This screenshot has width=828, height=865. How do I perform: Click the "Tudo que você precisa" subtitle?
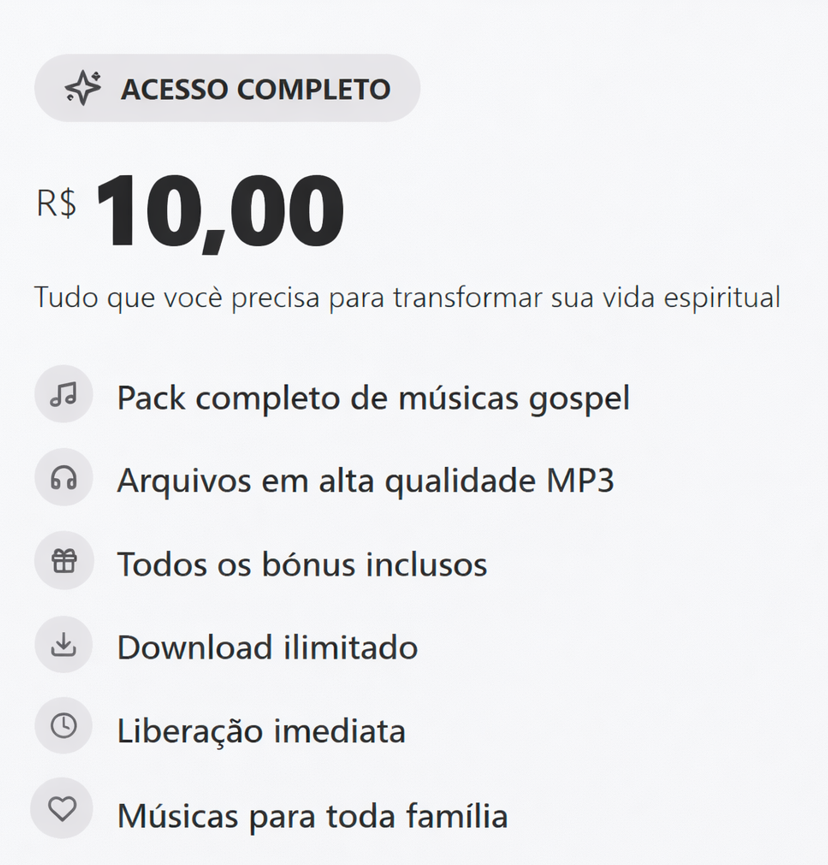click(407, 298)
